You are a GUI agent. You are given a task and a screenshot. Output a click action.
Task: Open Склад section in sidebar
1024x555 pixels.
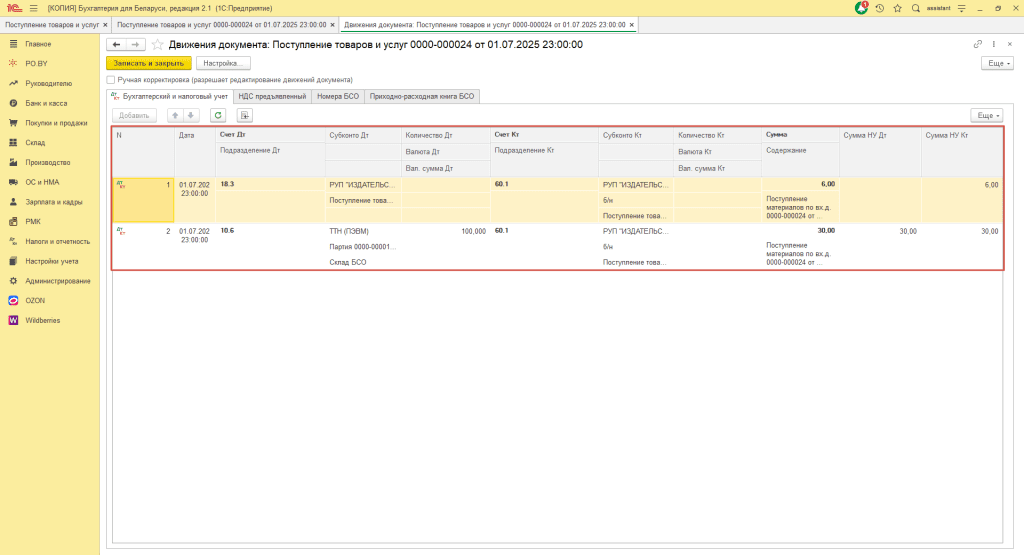pyautogui.click(x=35, y=142)
